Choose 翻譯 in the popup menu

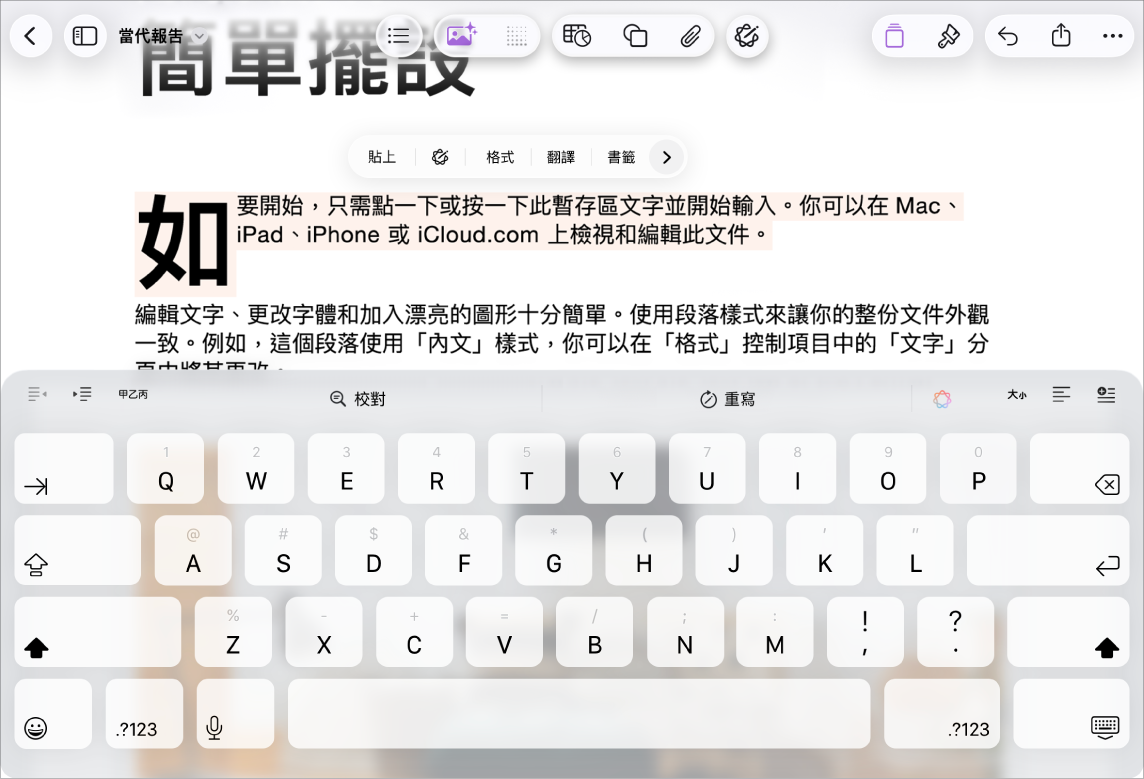pyautogui.click(x=560, y=157)
